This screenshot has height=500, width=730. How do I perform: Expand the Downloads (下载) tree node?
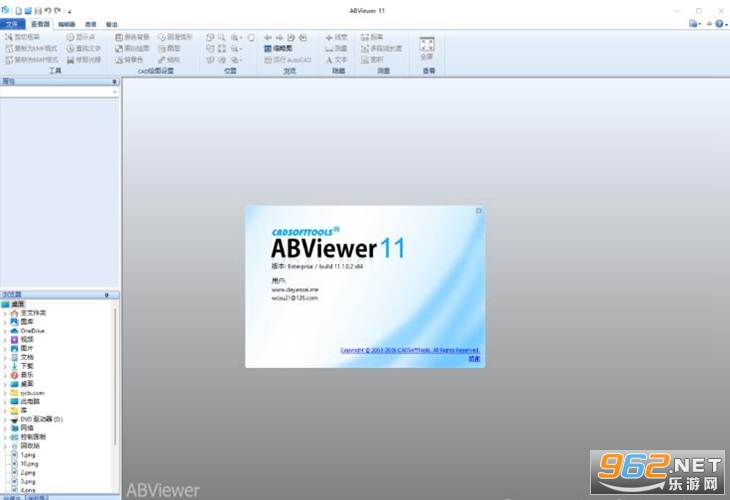[5, 366]
